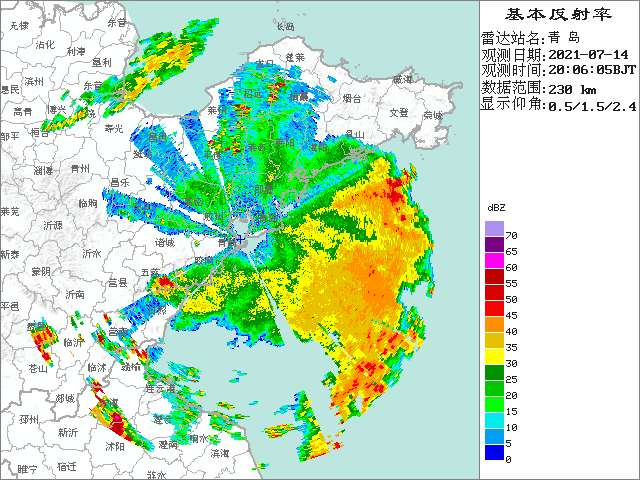
Task: Click the 文登 city label
Action: point(399,112)
